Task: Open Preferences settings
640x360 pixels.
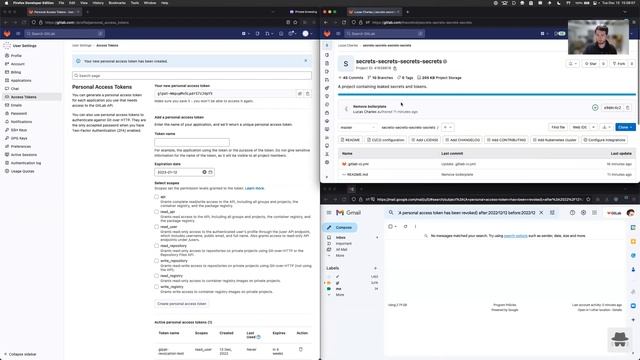Action: (x=21, y=147)
